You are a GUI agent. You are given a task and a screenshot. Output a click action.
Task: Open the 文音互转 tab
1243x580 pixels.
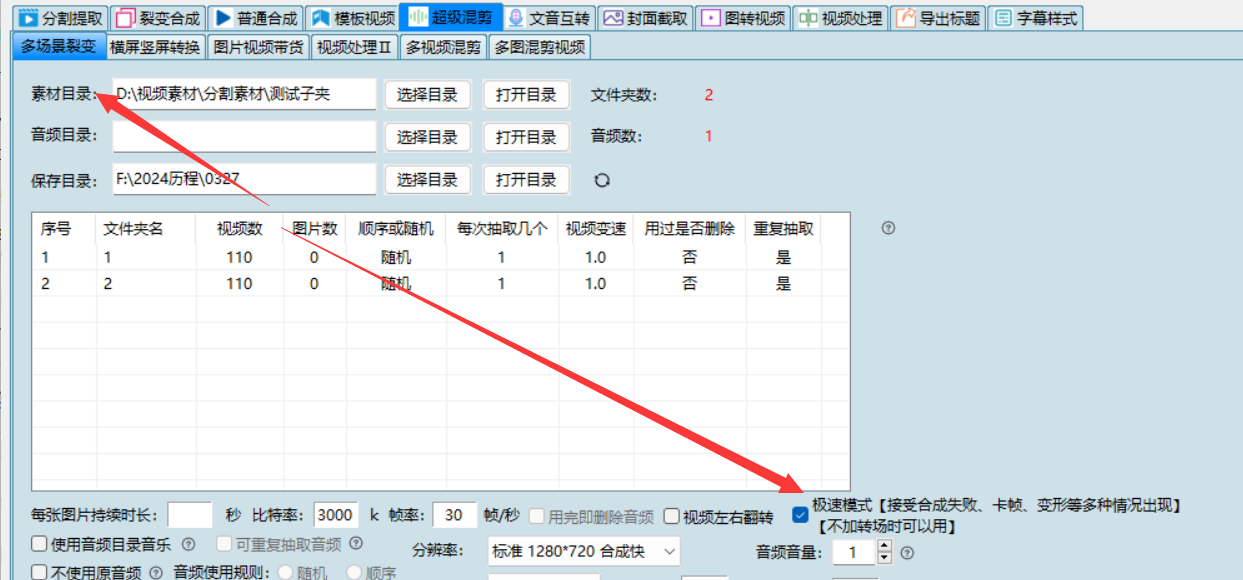point(549,18)
